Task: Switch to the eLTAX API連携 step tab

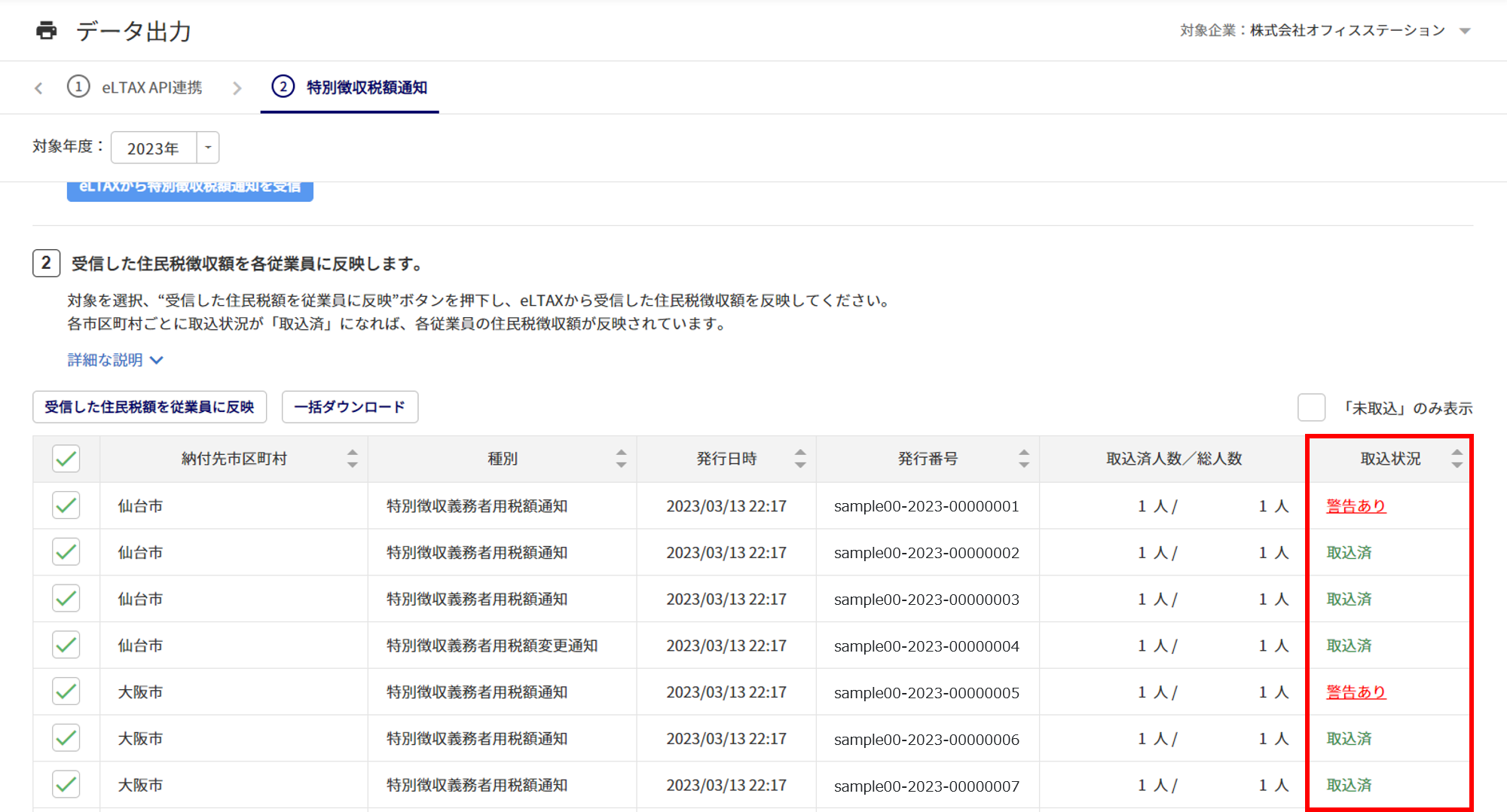Action: click(x=151, y=87)
